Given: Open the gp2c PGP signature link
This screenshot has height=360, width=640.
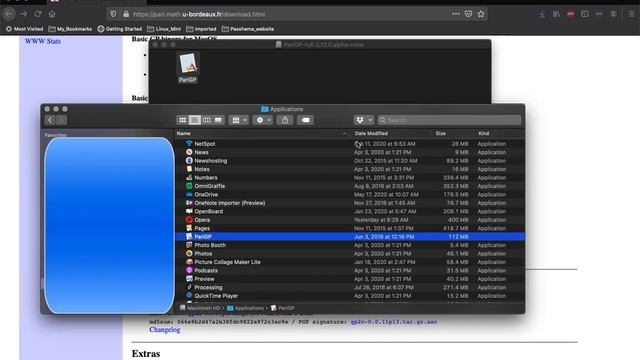Looking at the screenshot, I should (393, 322).
